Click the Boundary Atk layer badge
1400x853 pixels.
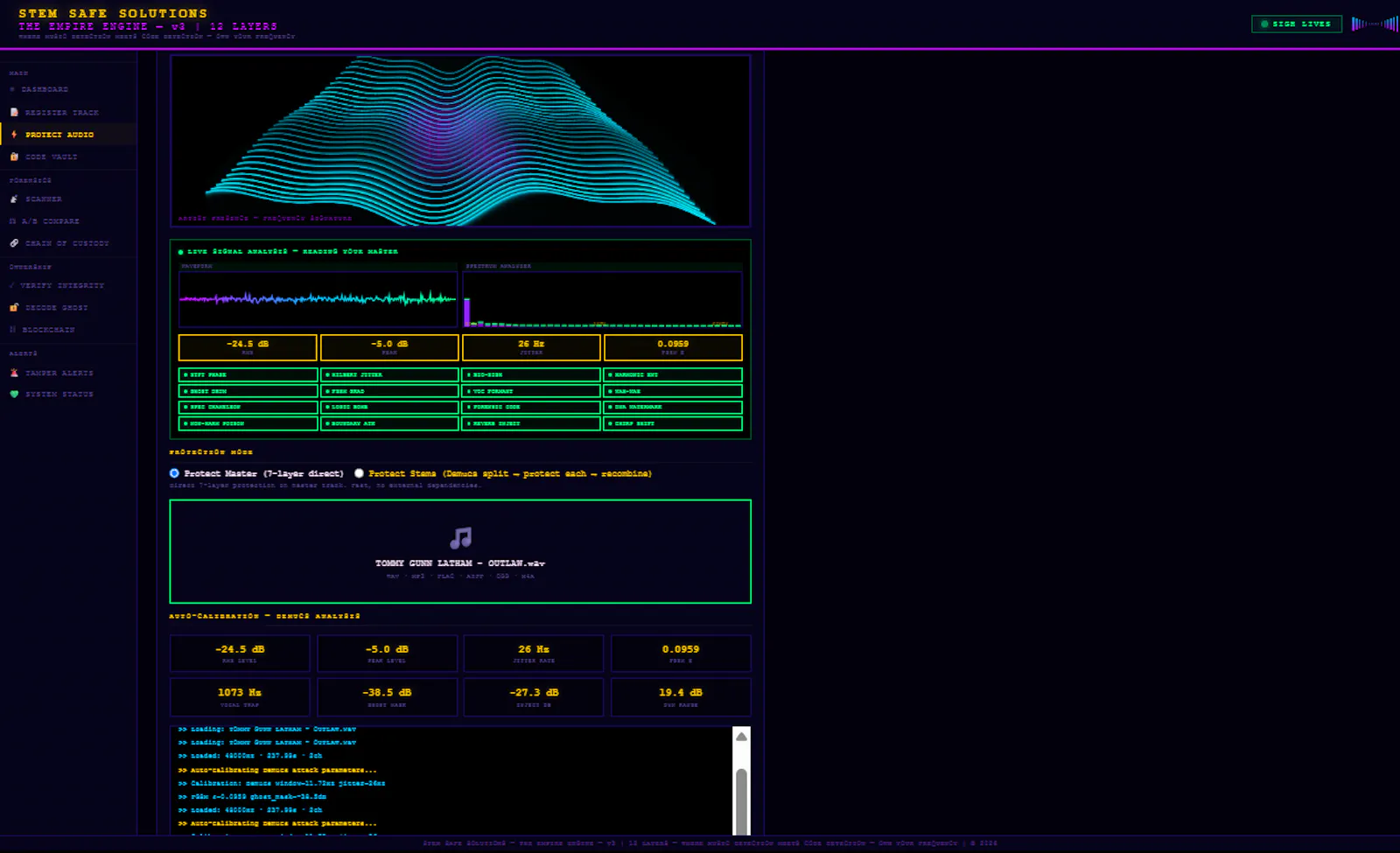click(389, 423)
